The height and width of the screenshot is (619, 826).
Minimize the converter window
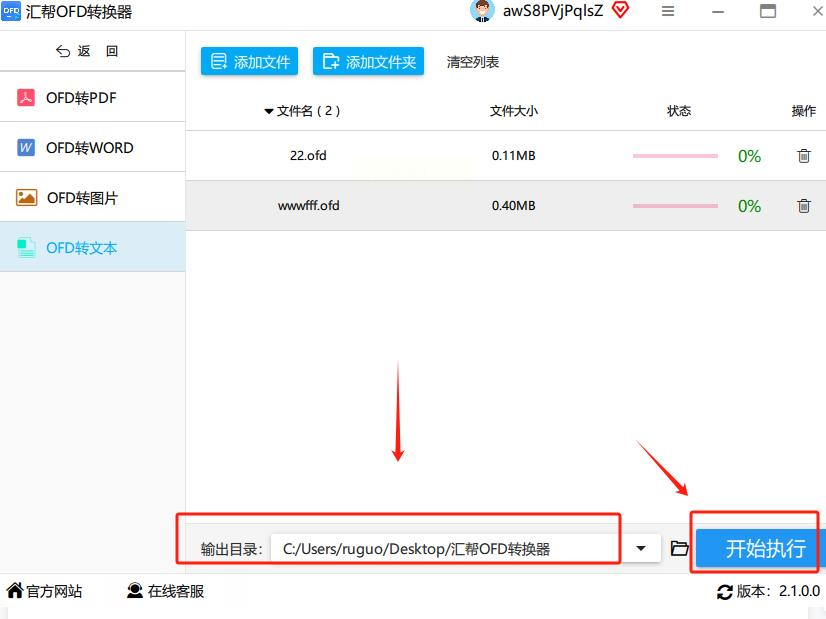(x=718, y=12)
